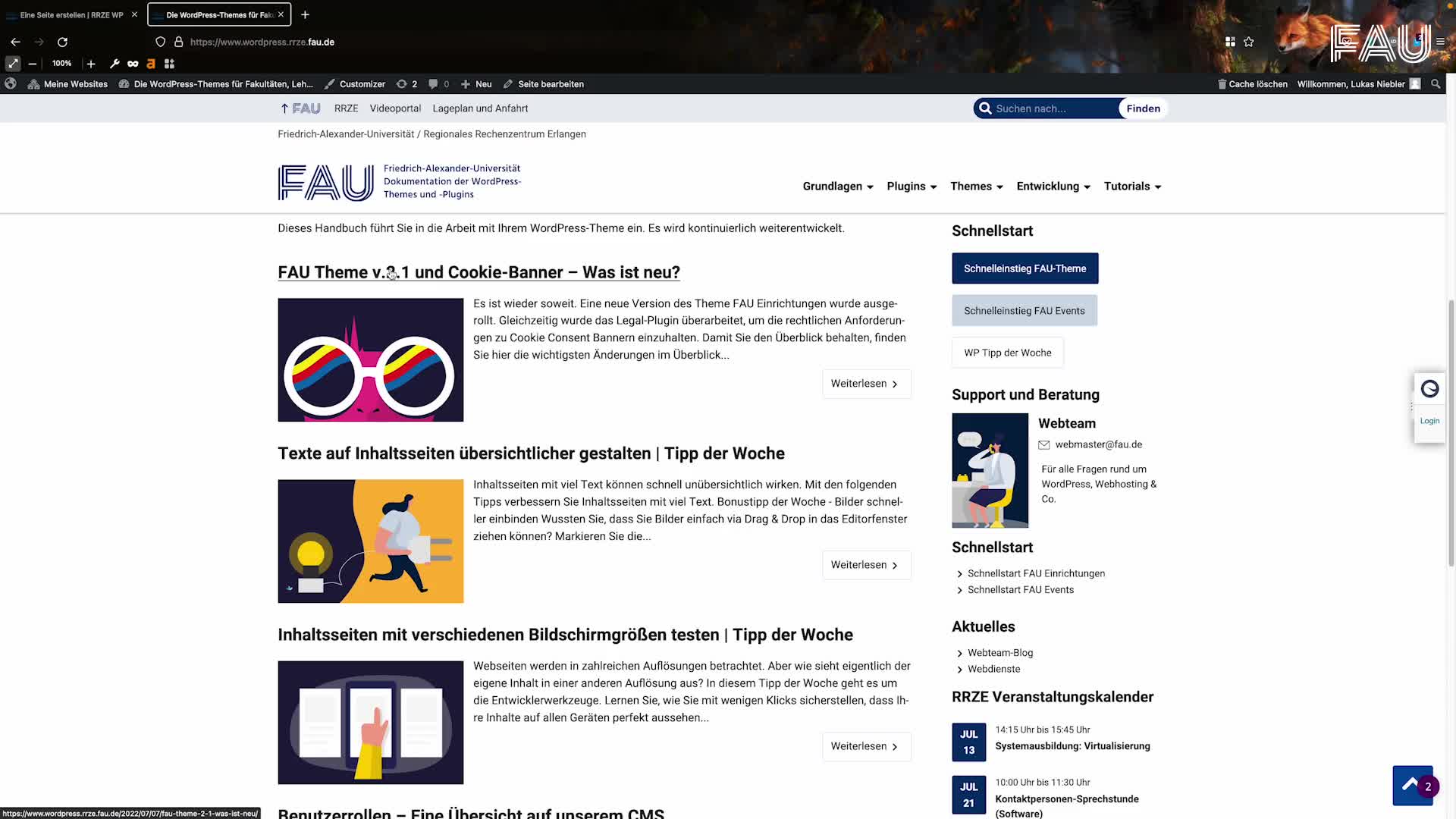Click the wrench icon in the browser toolbar
Screen dimensions: 1456x819
pyautogui.click(x=115, y=64)
